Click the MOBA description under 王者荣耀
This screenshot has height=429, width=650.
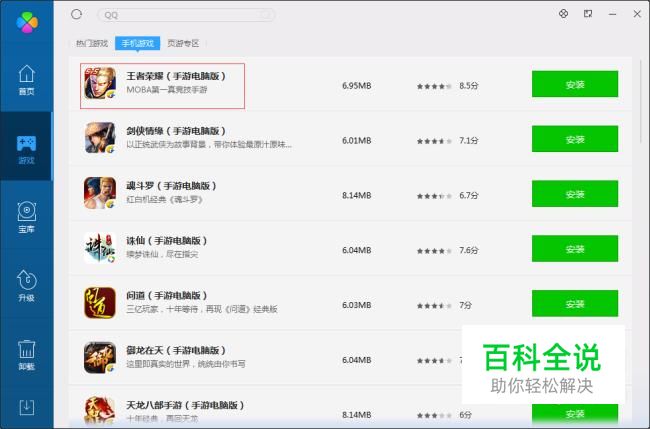coord(167,90)
